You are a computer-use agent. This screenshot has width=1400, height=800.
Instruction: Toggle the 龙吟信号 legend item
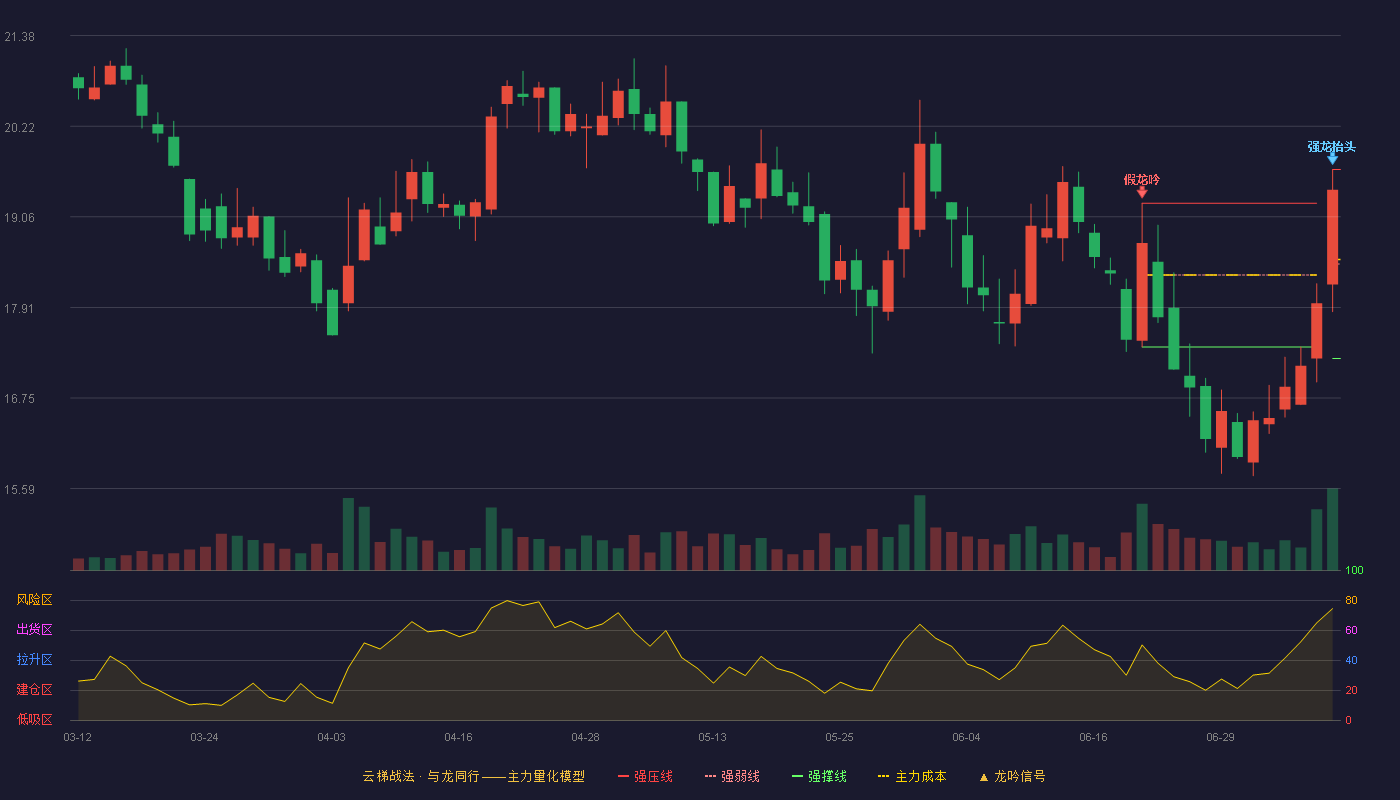coord(1012,776)
